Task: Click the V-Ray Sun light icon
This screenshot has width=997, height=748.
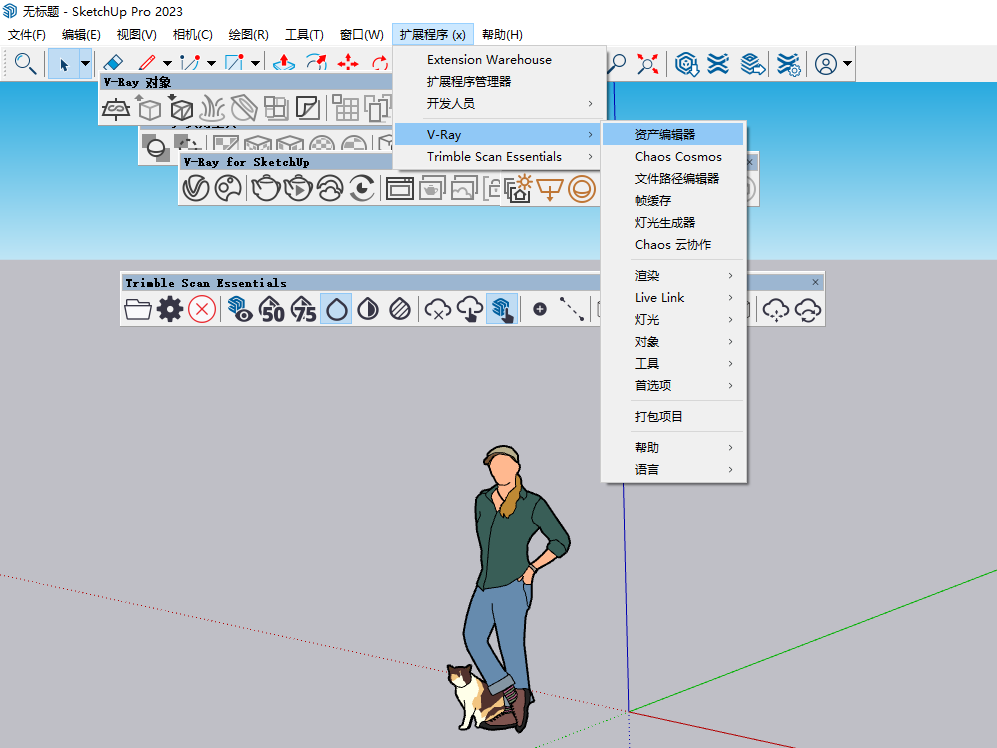Action: 519,188
